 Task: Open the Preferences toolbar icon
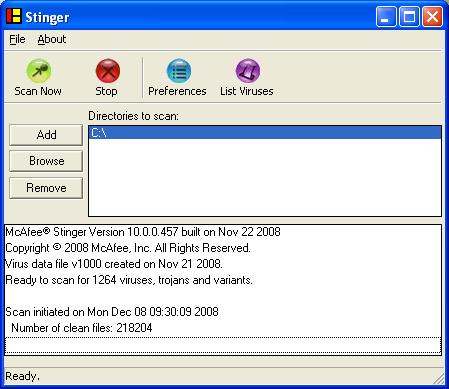click(x=179, y=71)
